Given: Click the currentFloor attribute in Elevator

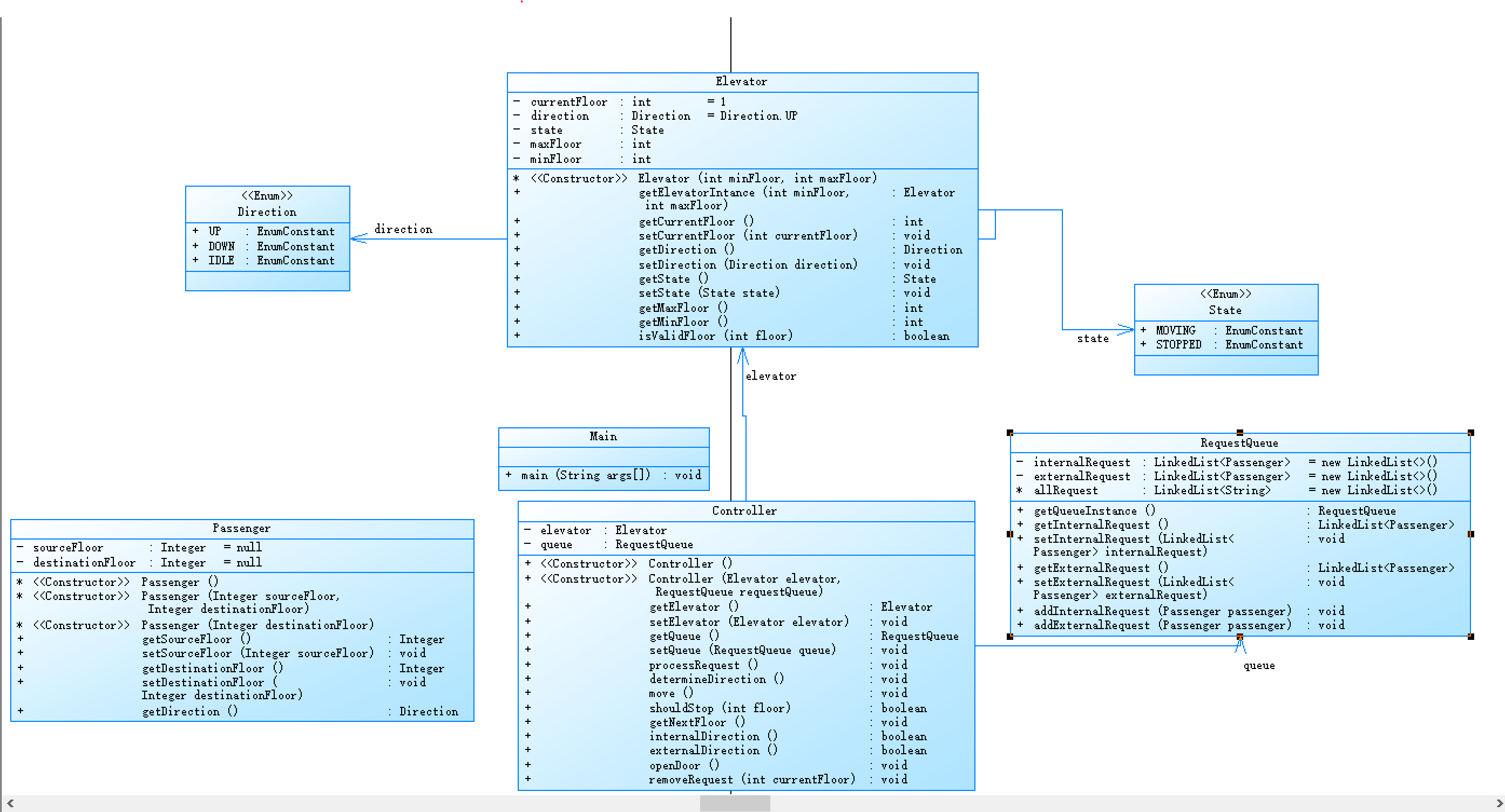Looking at the screenshot, I should [568, 101].
